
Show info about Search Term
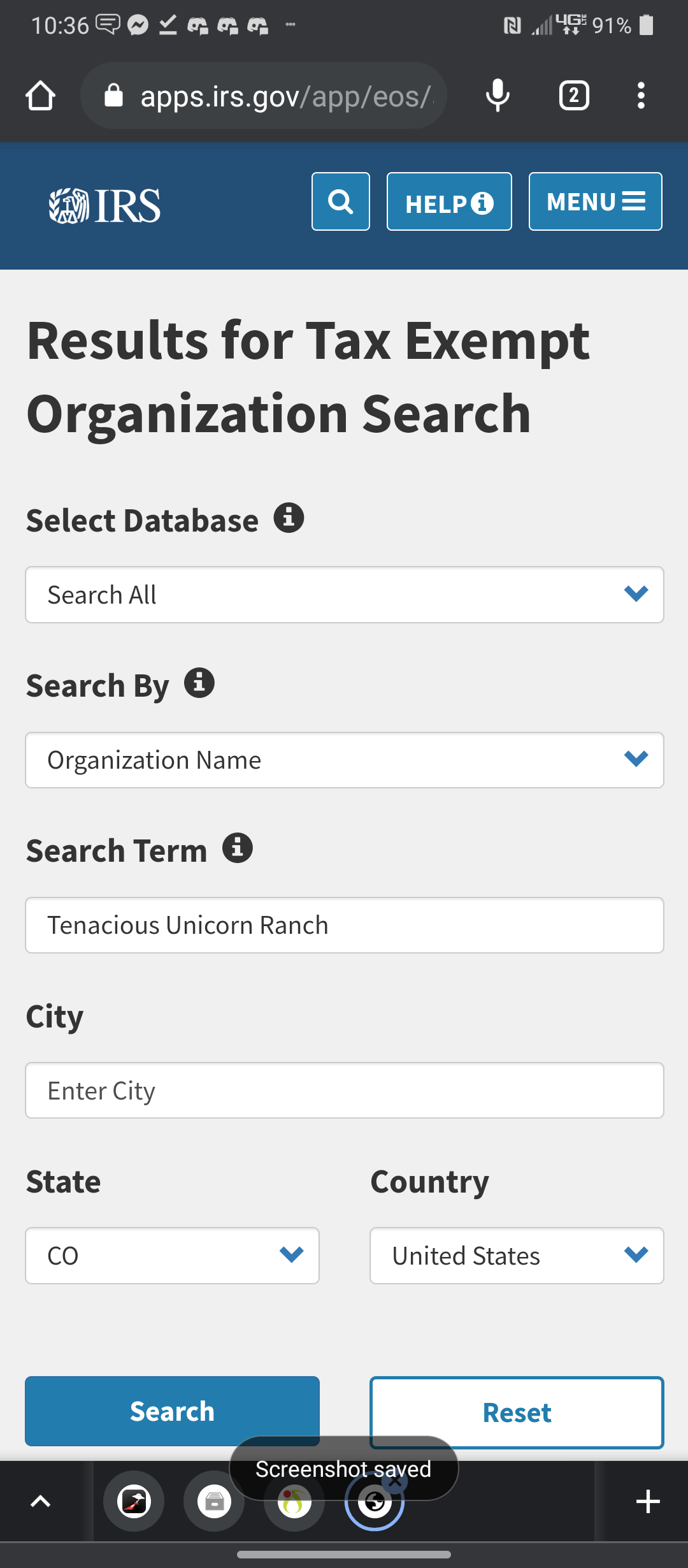[x=238, y=848]
